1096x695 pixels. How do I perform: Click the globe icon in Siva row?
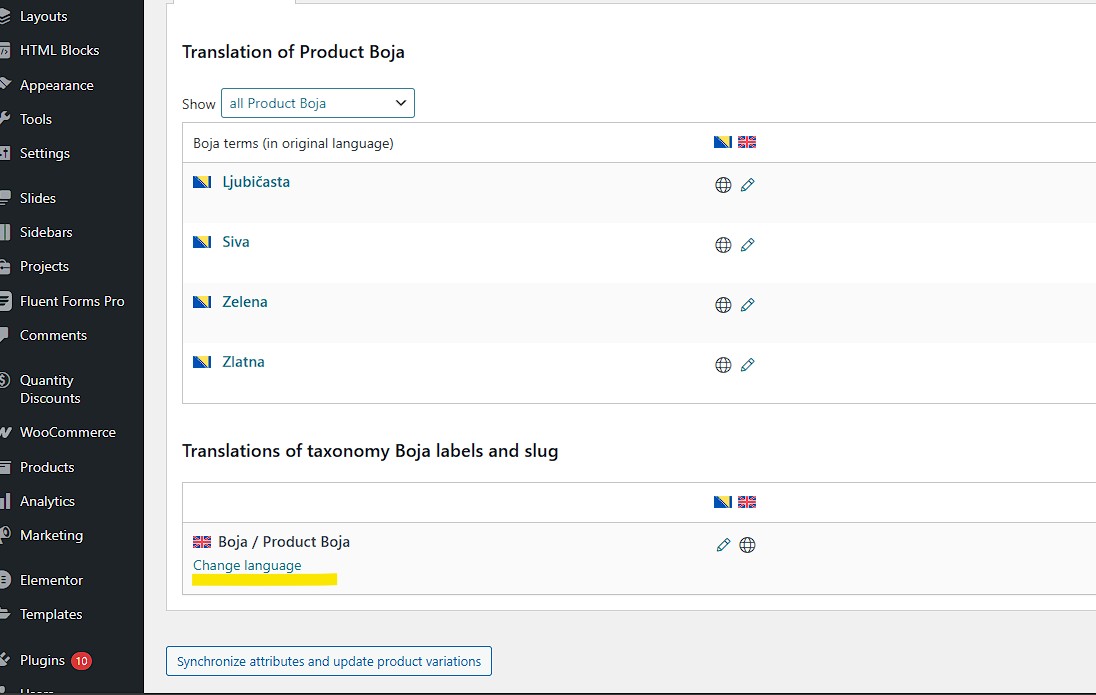tap(723, 245)
